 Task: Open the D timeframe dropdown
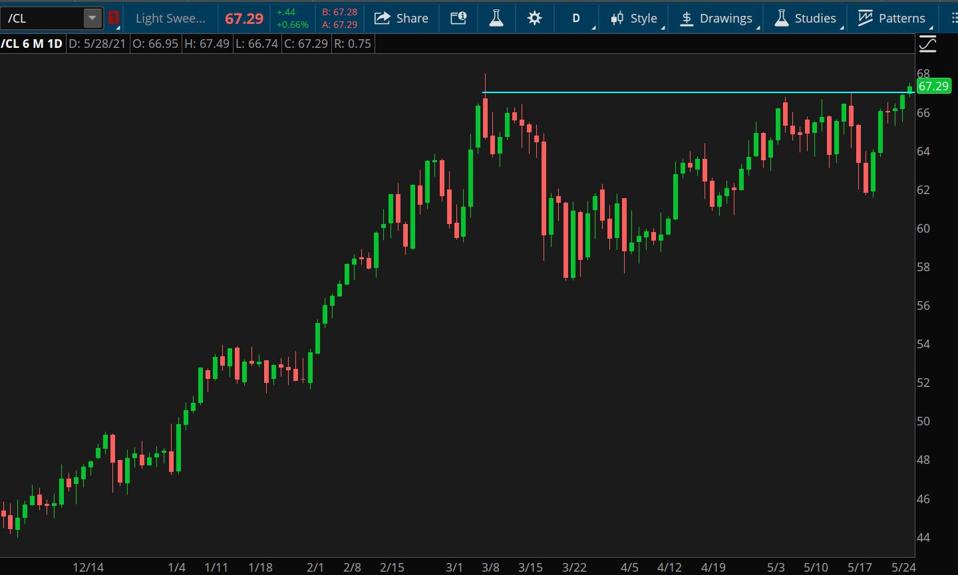(x=576, y=18)
